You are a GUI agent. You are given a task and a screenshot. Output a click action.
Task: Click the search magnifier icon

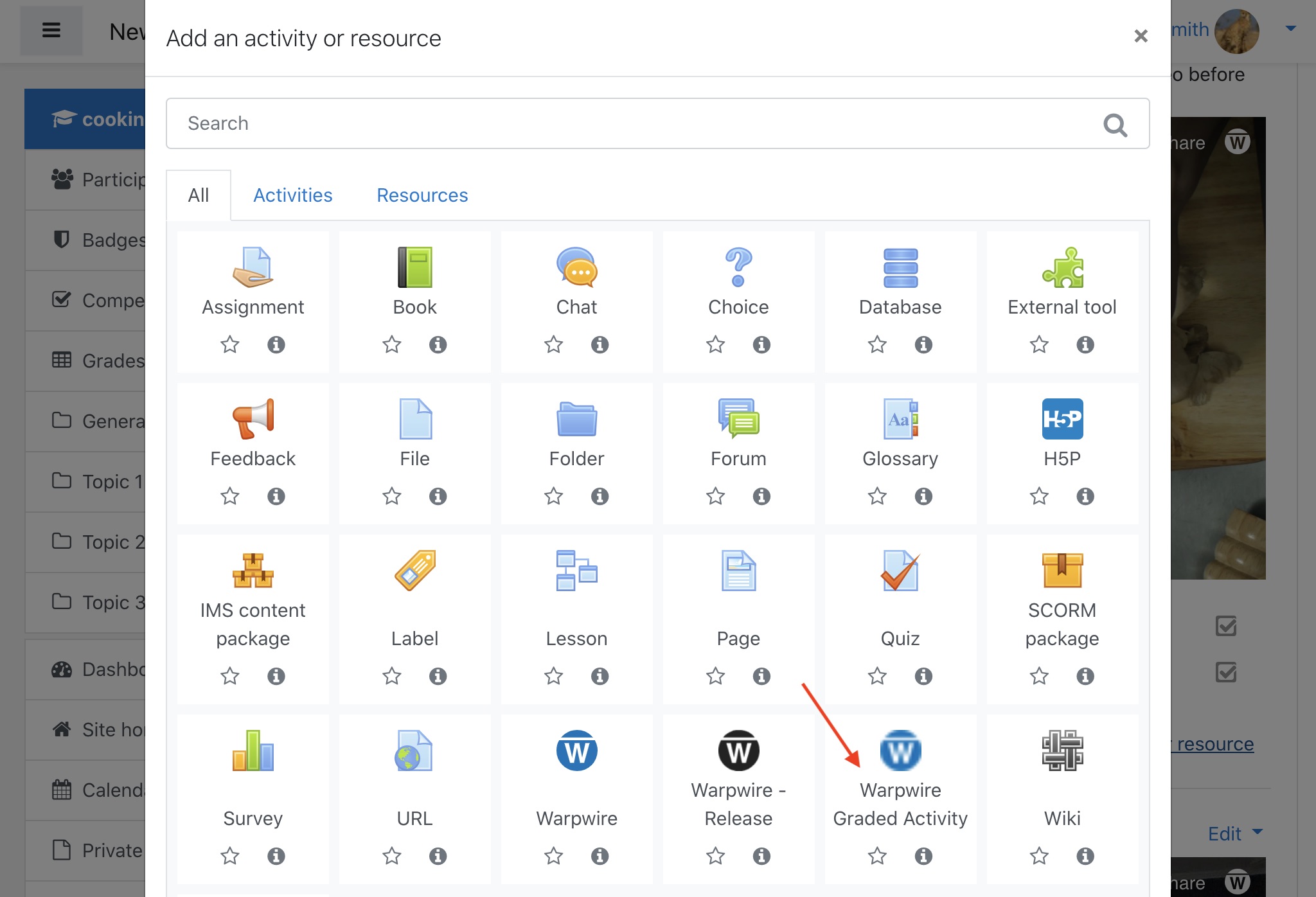pos(1116,123)
